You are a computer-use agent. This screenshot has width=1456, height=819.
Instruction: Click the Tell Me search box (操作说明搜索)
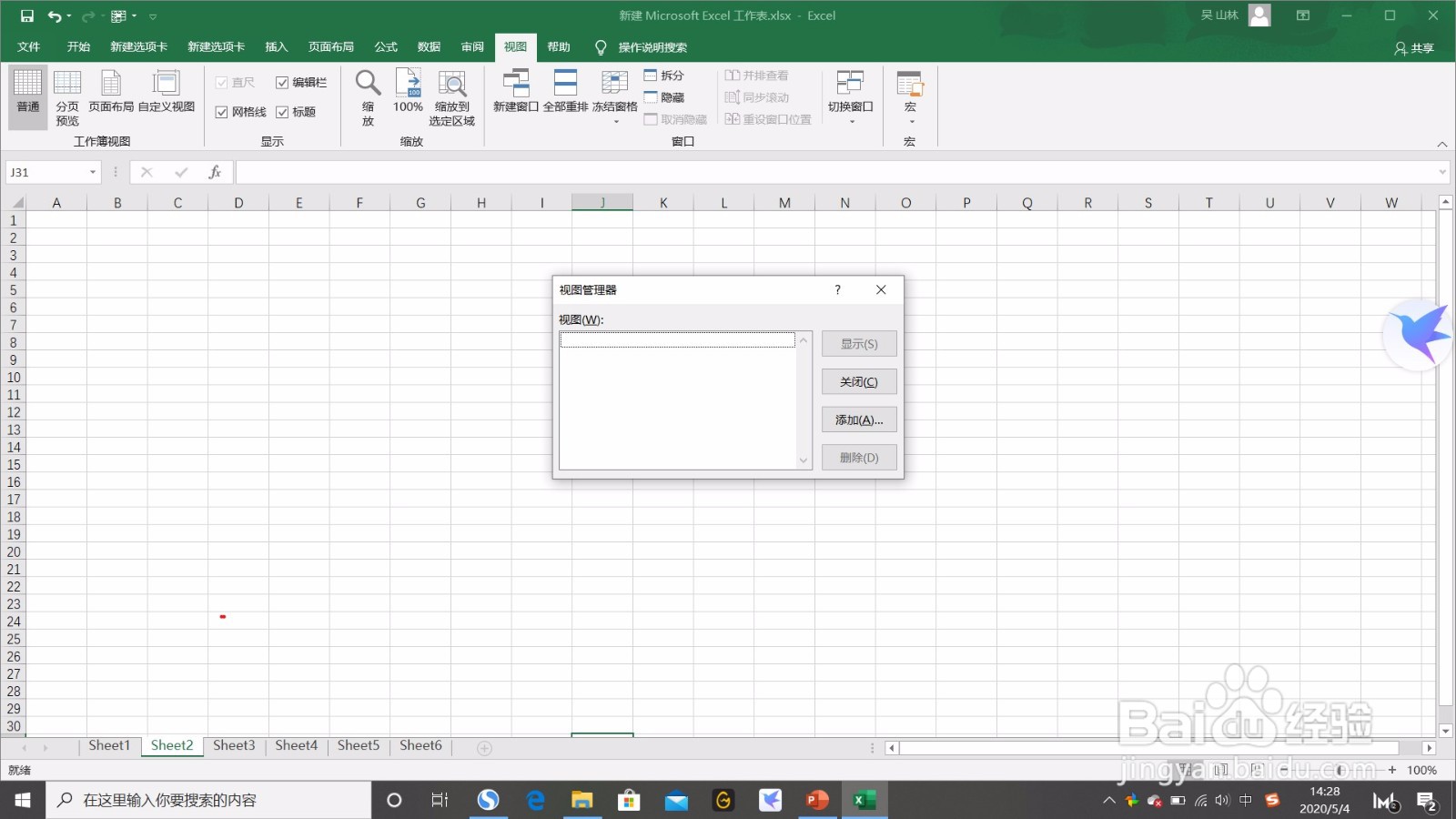[x=652, y=47]
